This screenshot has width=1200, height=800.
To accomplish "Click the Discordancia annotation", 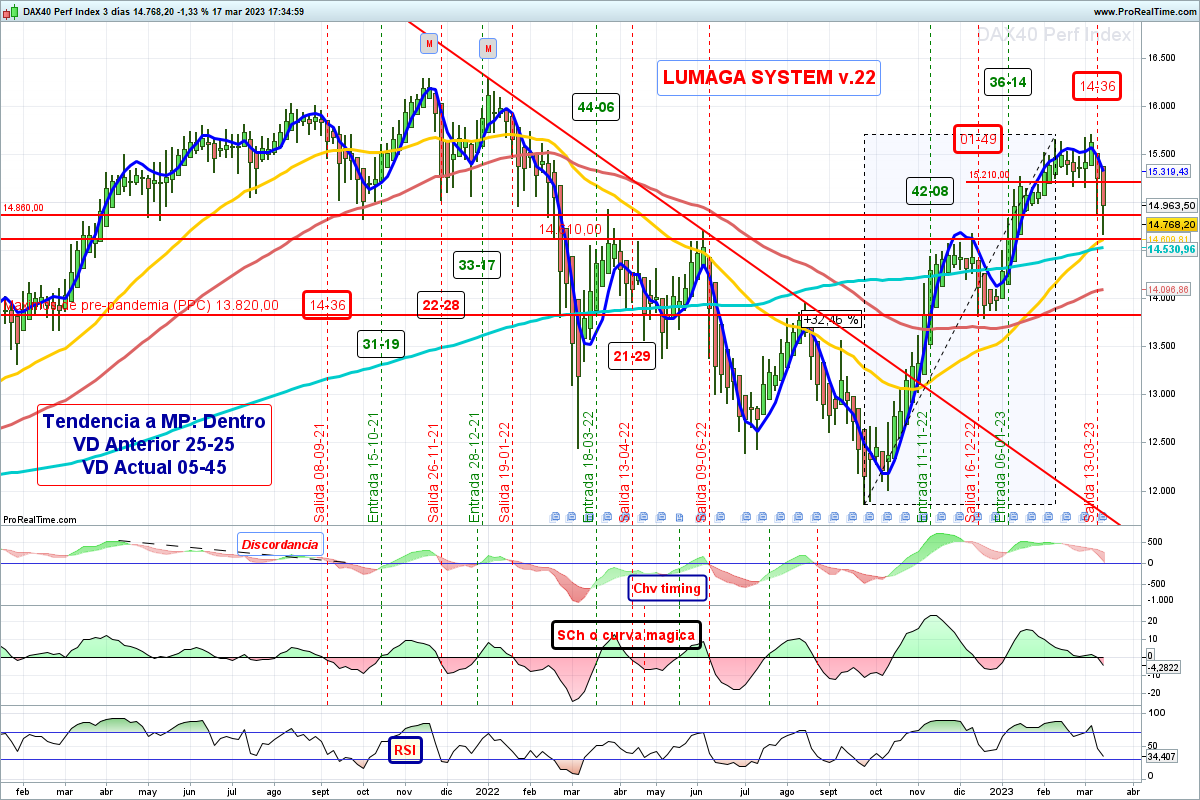I will [x=279, y=545].
